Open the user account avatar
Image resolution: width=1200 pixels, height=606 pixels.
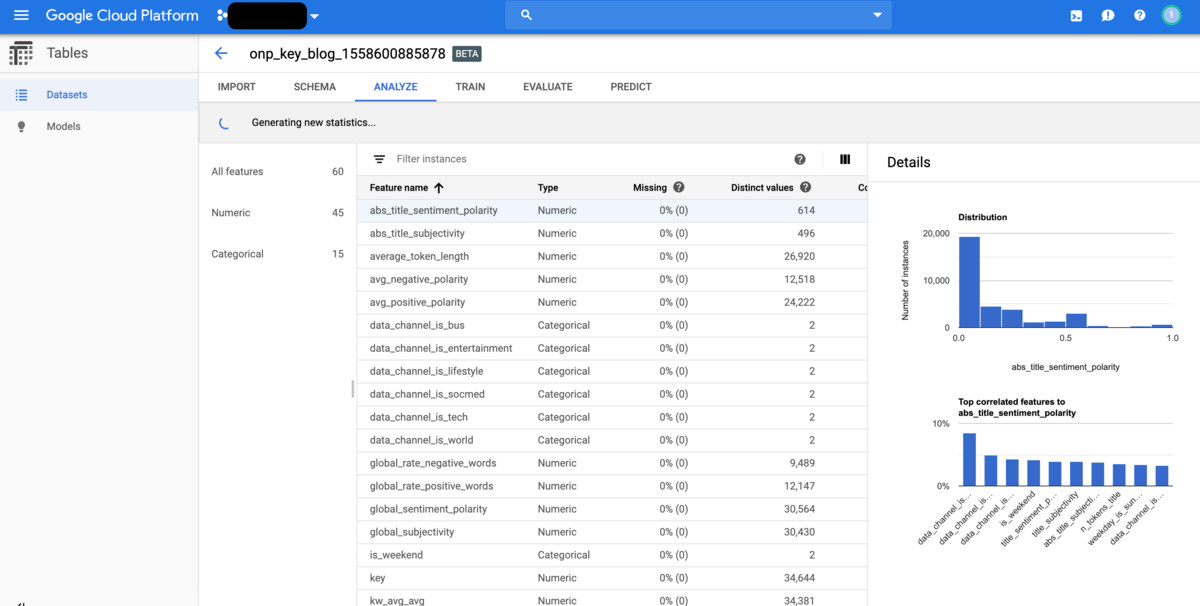click(x=1171, y=16)
